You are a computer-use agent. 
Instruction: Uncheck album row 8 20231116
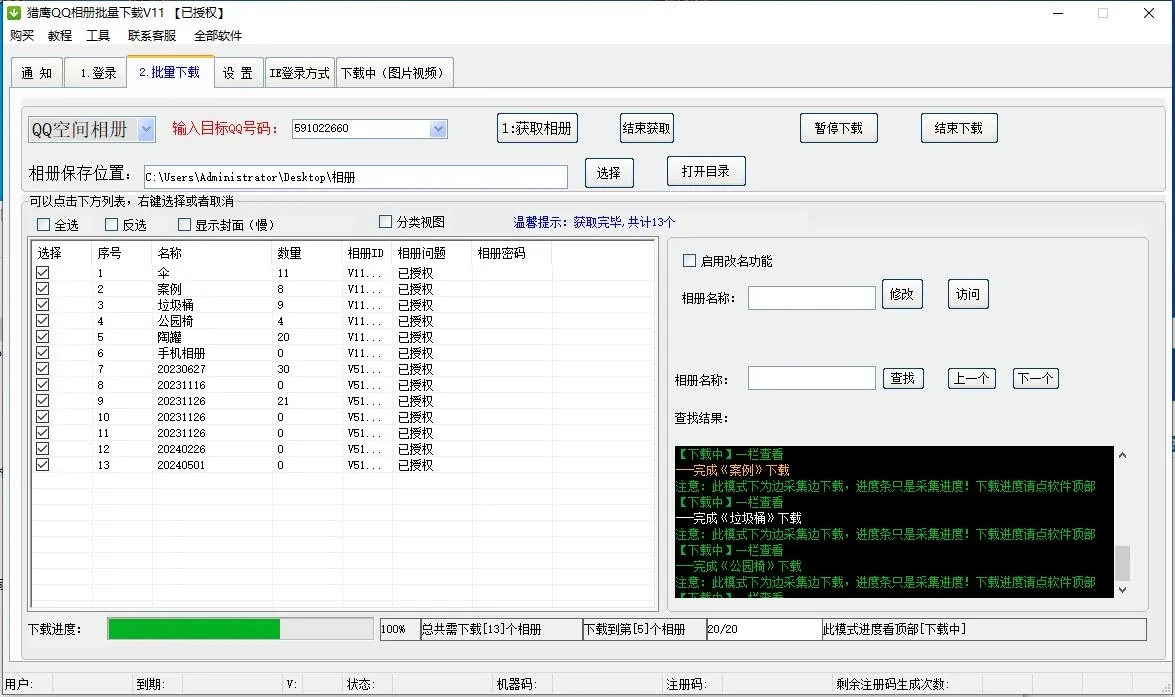pos(43,385)
